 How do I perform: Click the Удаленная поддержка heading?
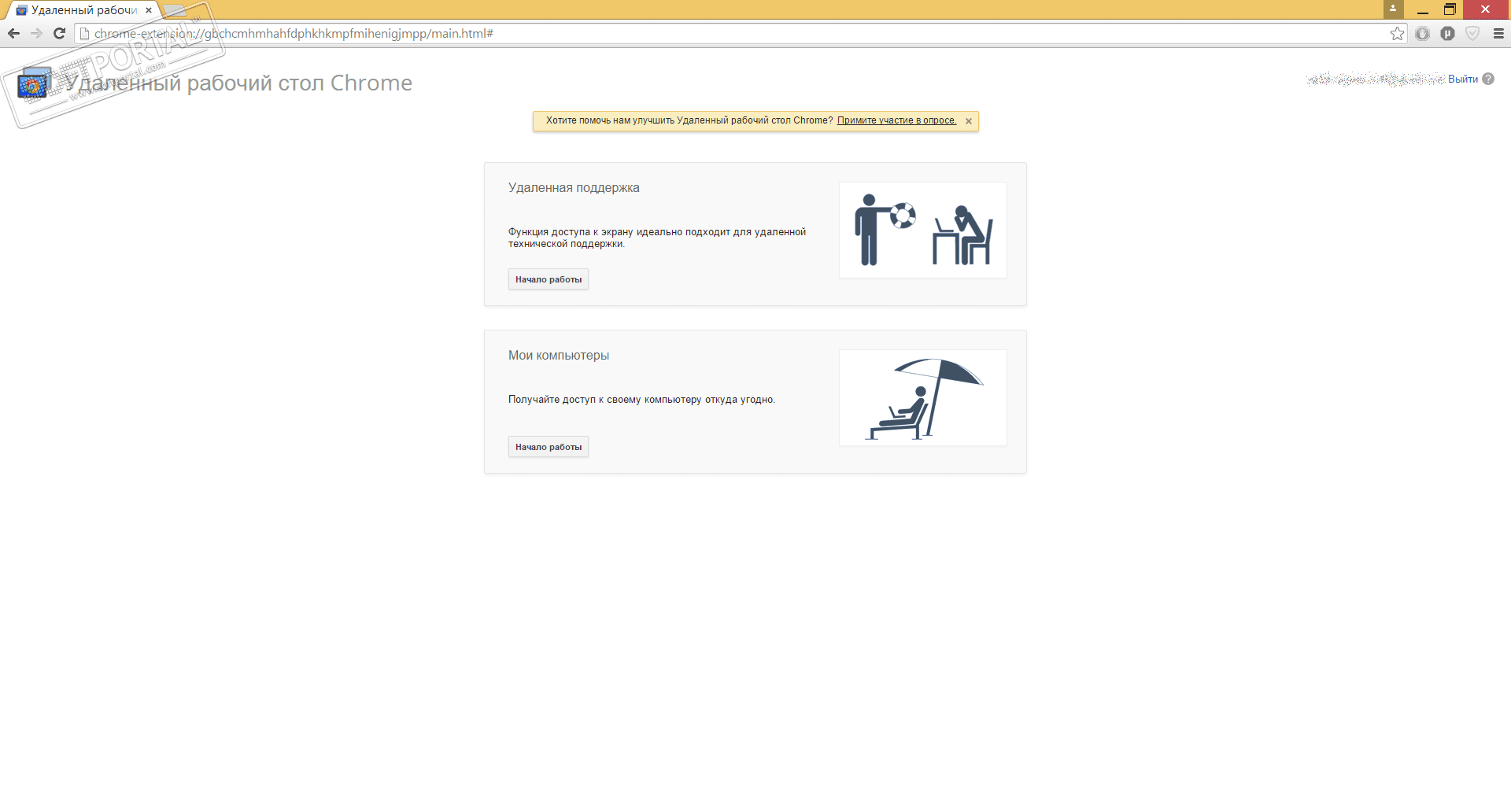(x=574, y=188)
